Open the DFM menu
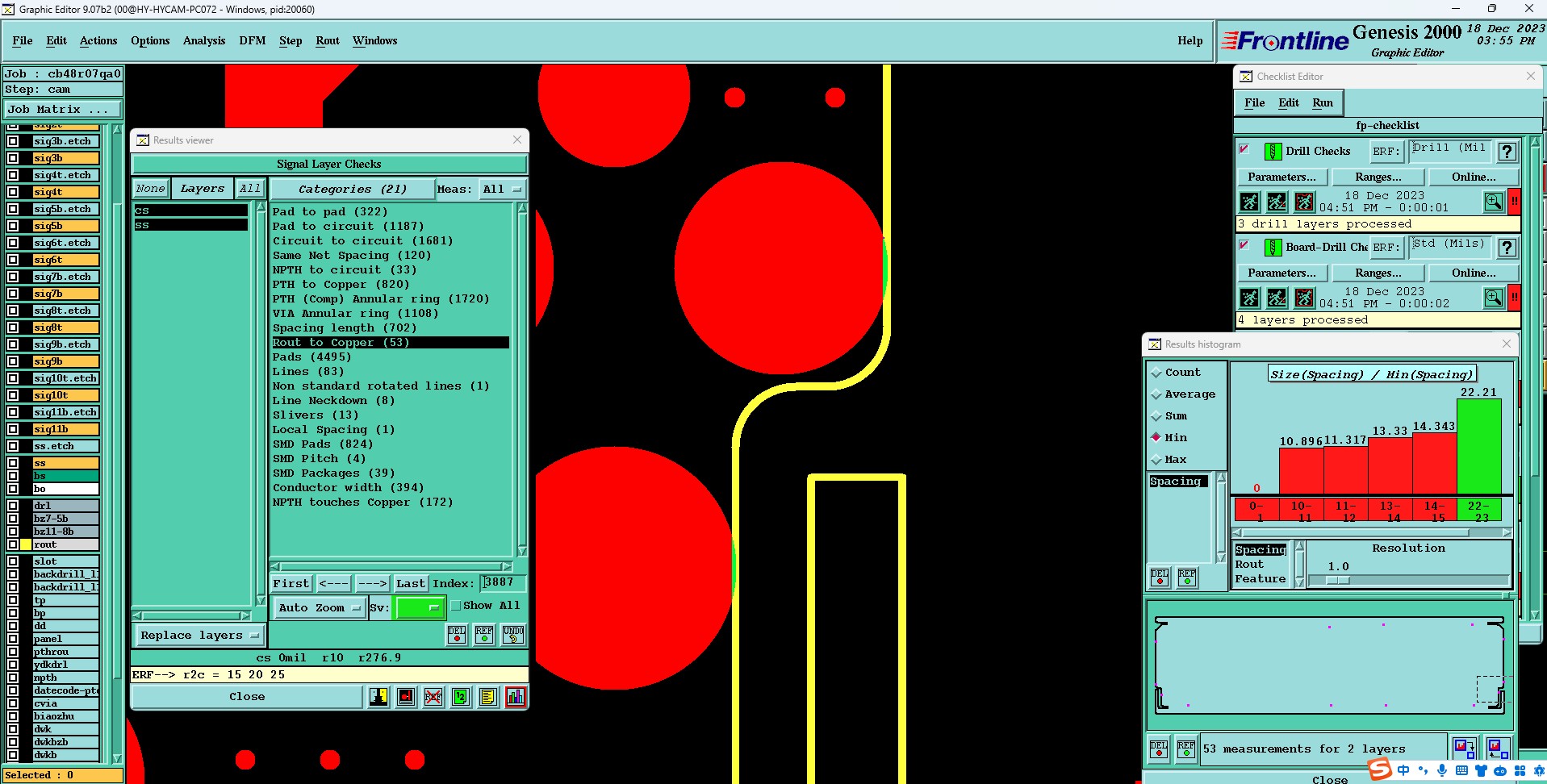Image resolution: width=1547 pixels, height=784 pixels. tap(253, 40)
